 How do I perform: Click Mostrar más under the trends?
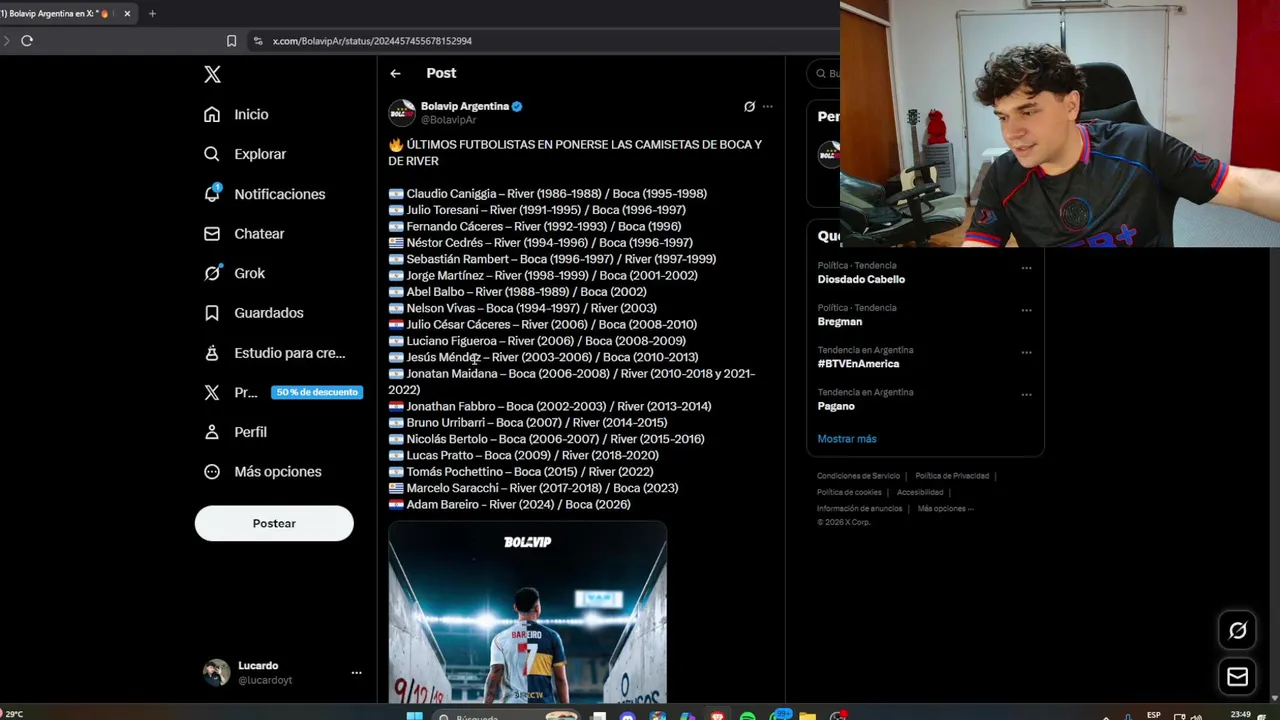(x=847, y=439)
